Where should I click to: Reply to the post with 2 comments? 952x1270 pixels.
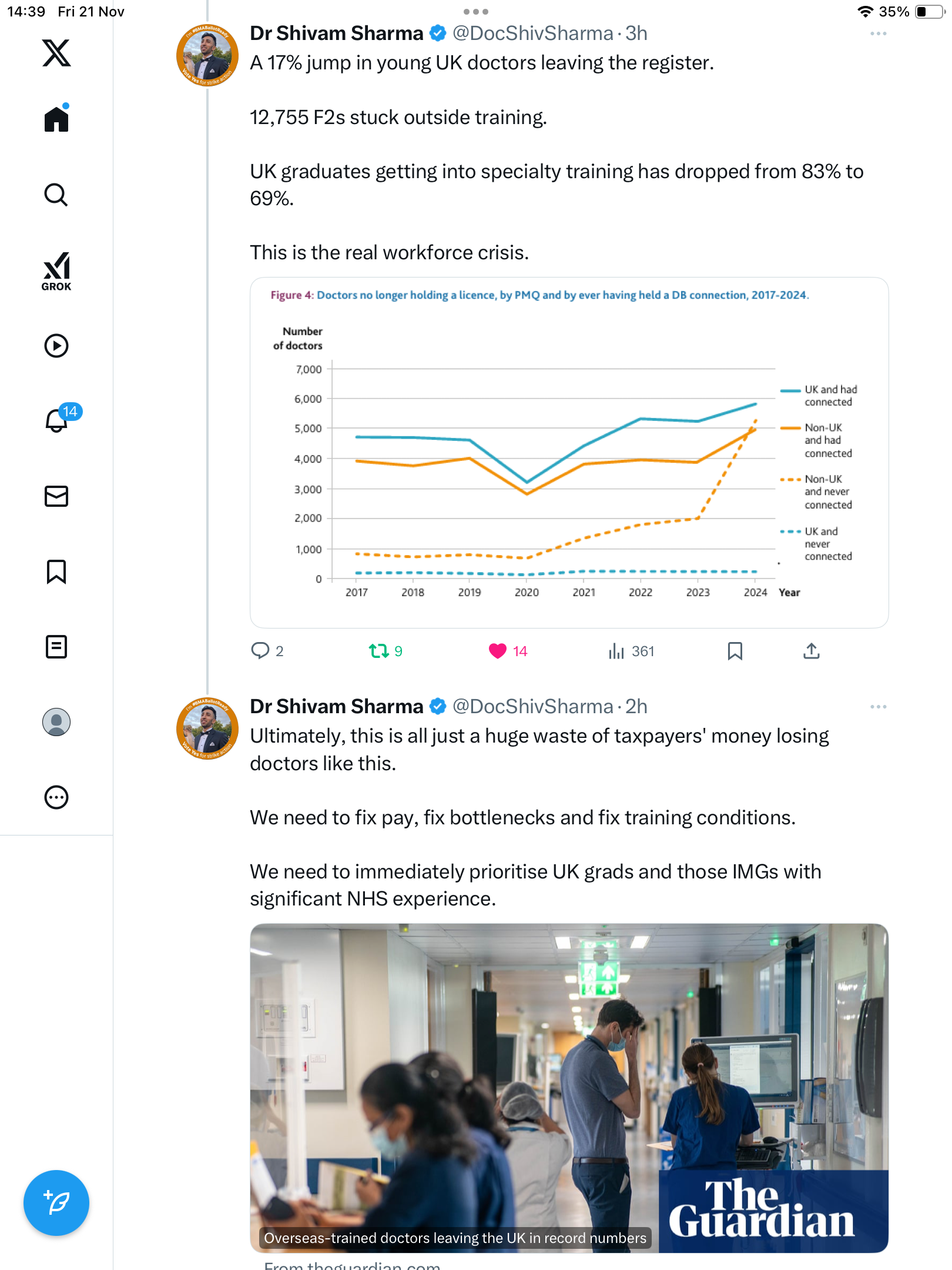(x=260, y=651)
